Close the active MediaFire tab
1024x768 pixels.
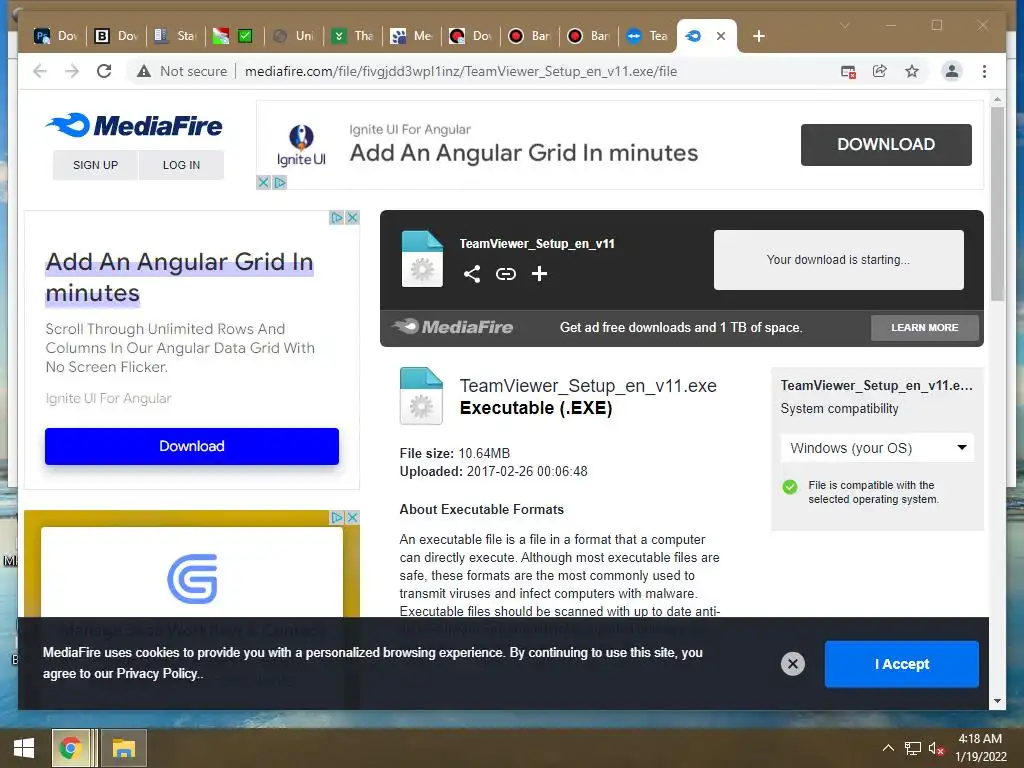point(721,36)
